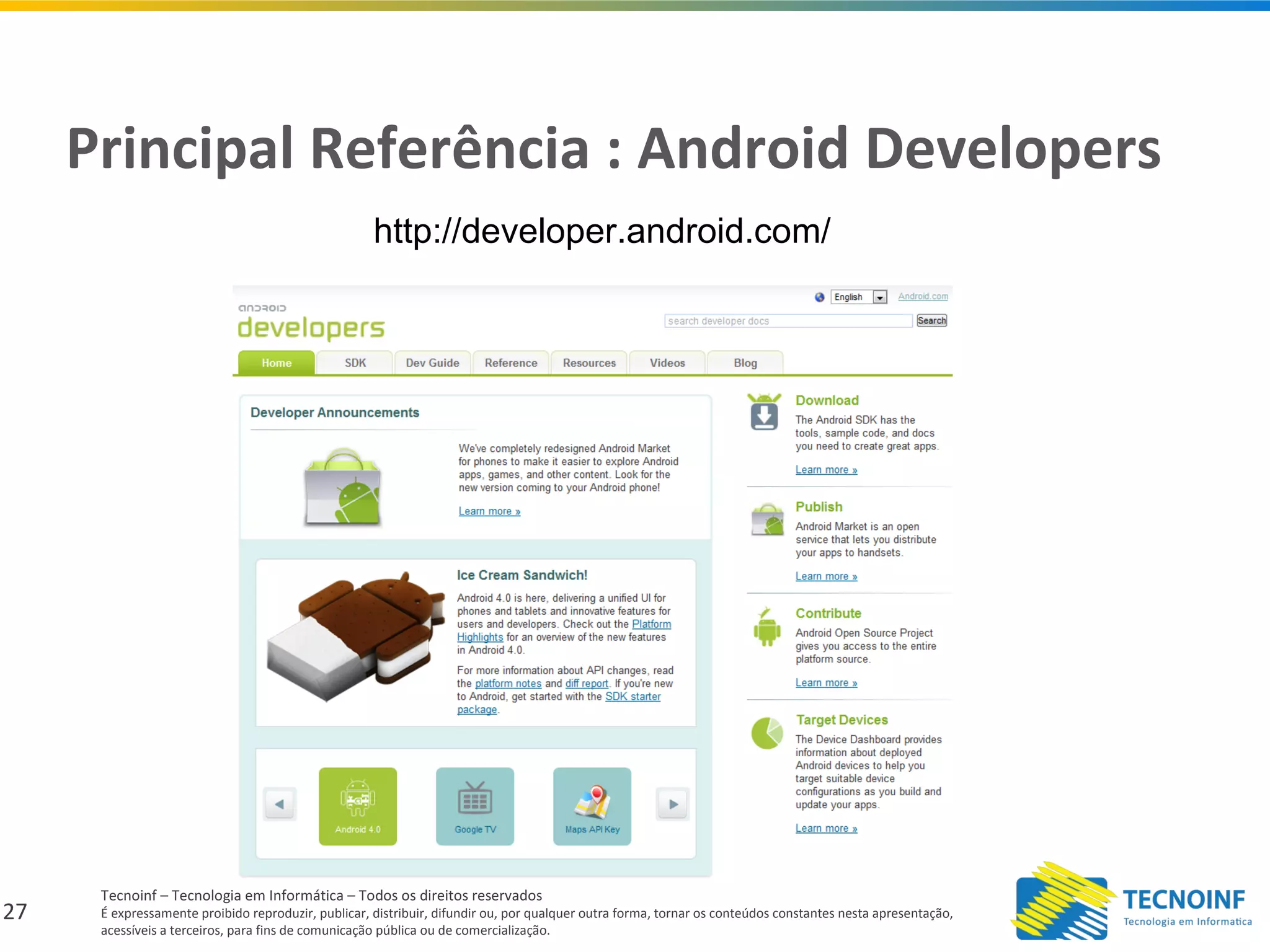Follow Learn more under Target Devices
The width and height of the screenshot is (1270, 952).
click(x=827, y=829)
